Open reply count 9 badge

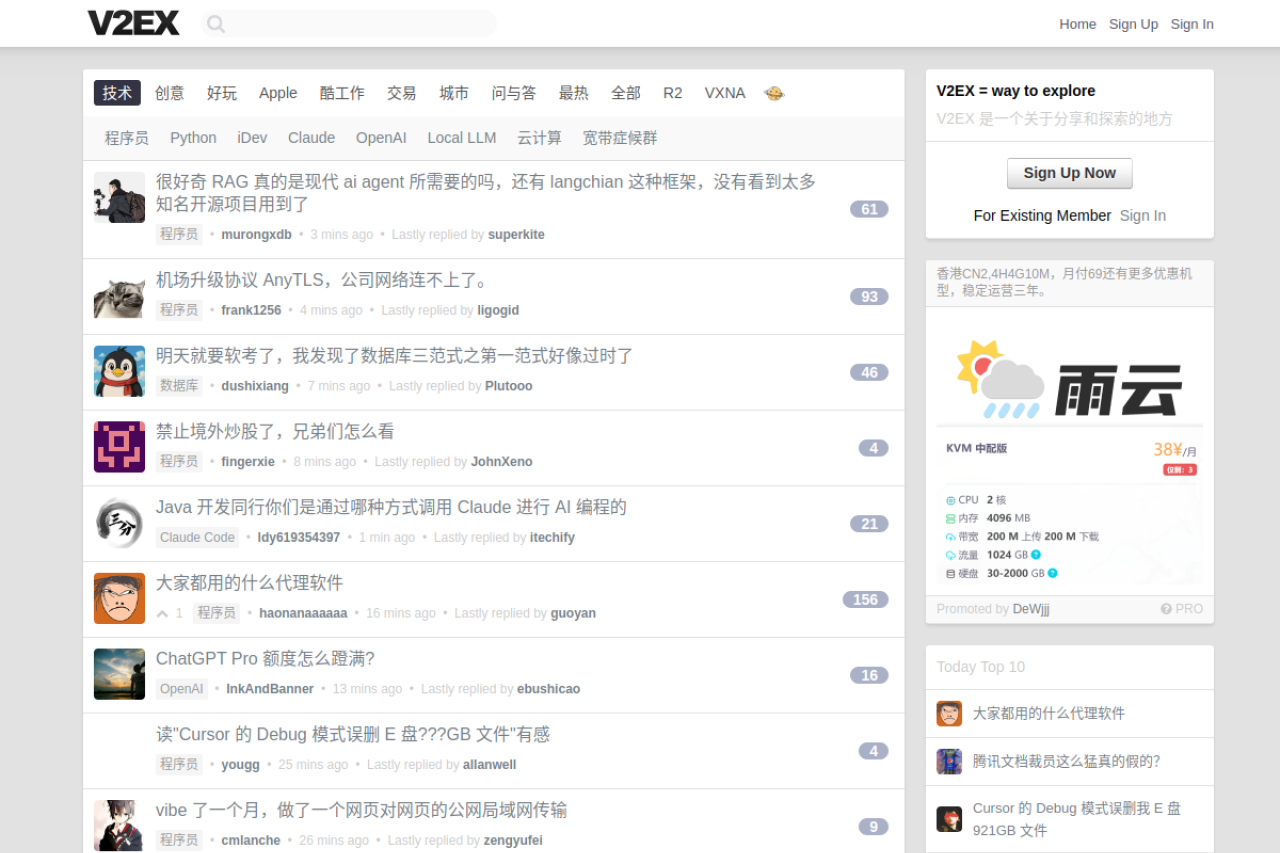[873, 826]
